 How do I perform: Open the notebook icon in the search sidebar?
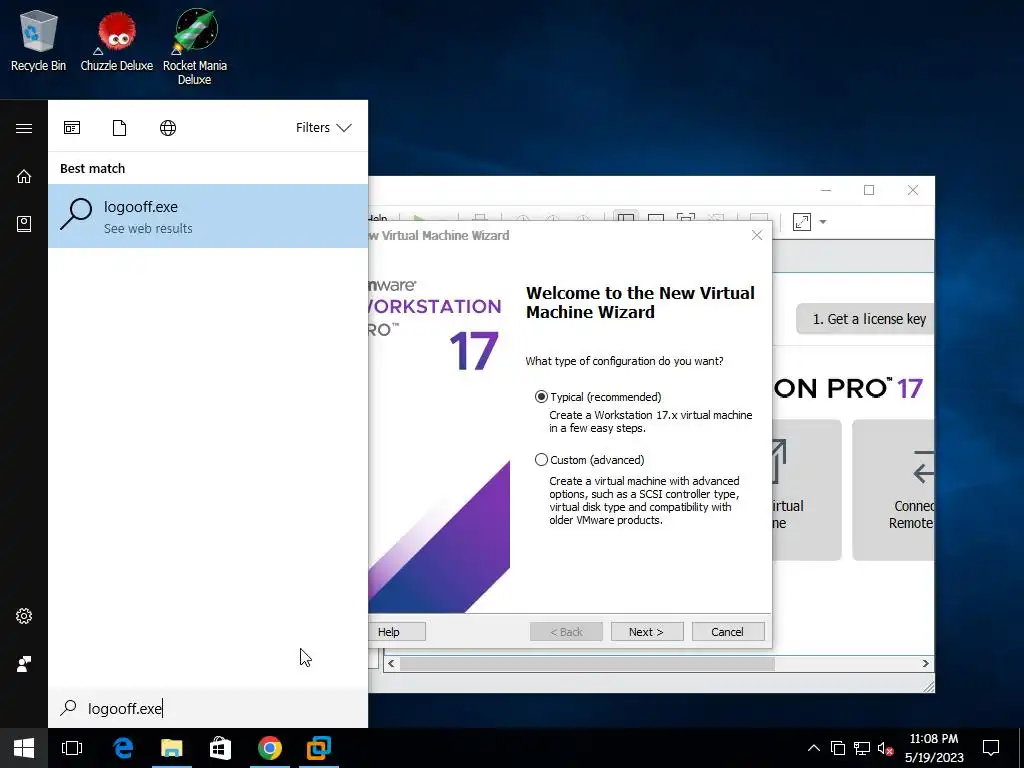[24, 224]
